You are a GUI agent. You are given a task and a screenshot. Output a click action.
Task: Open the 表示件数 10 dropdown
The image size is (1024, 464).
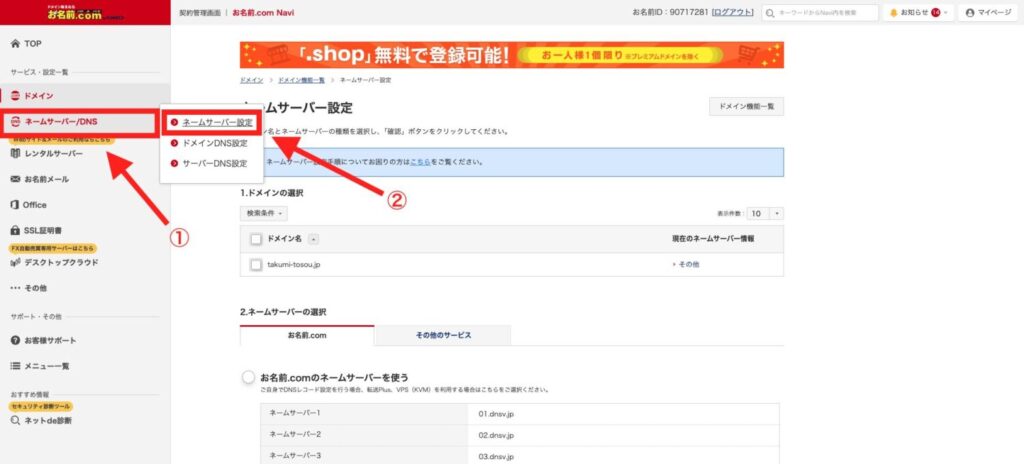coord(766,214)
